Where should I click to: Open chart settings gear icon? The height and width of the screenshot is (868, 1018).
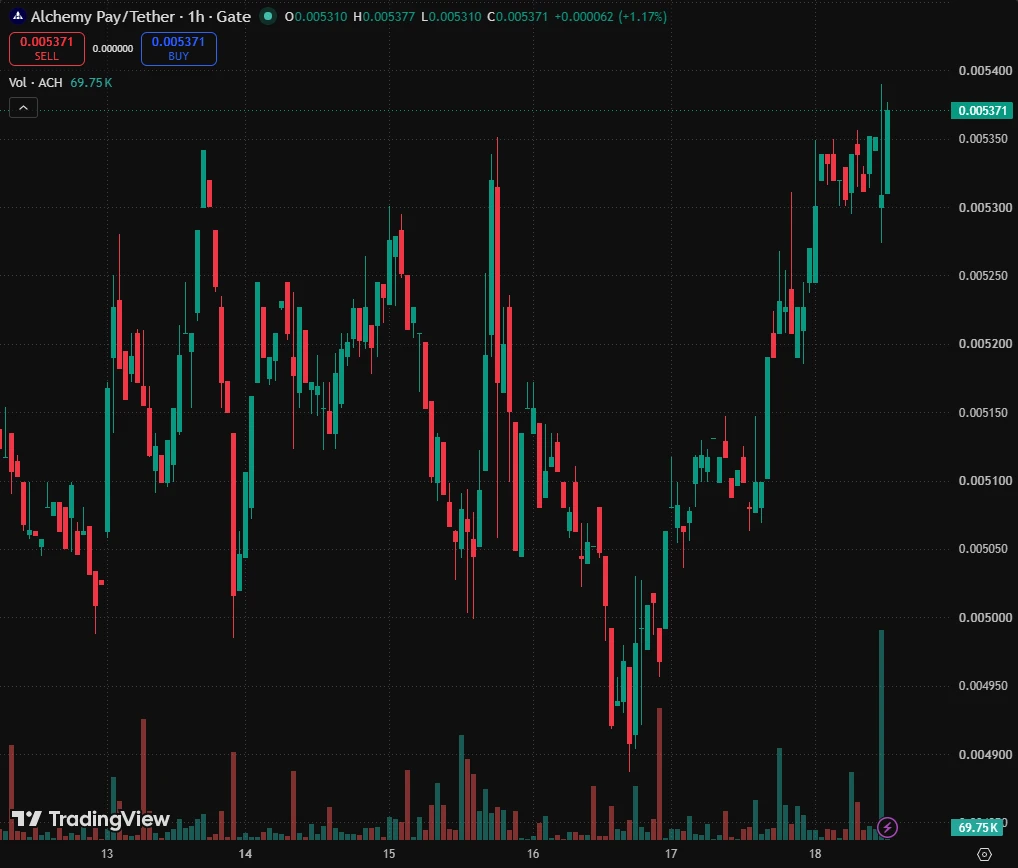[x=984, y=854]
